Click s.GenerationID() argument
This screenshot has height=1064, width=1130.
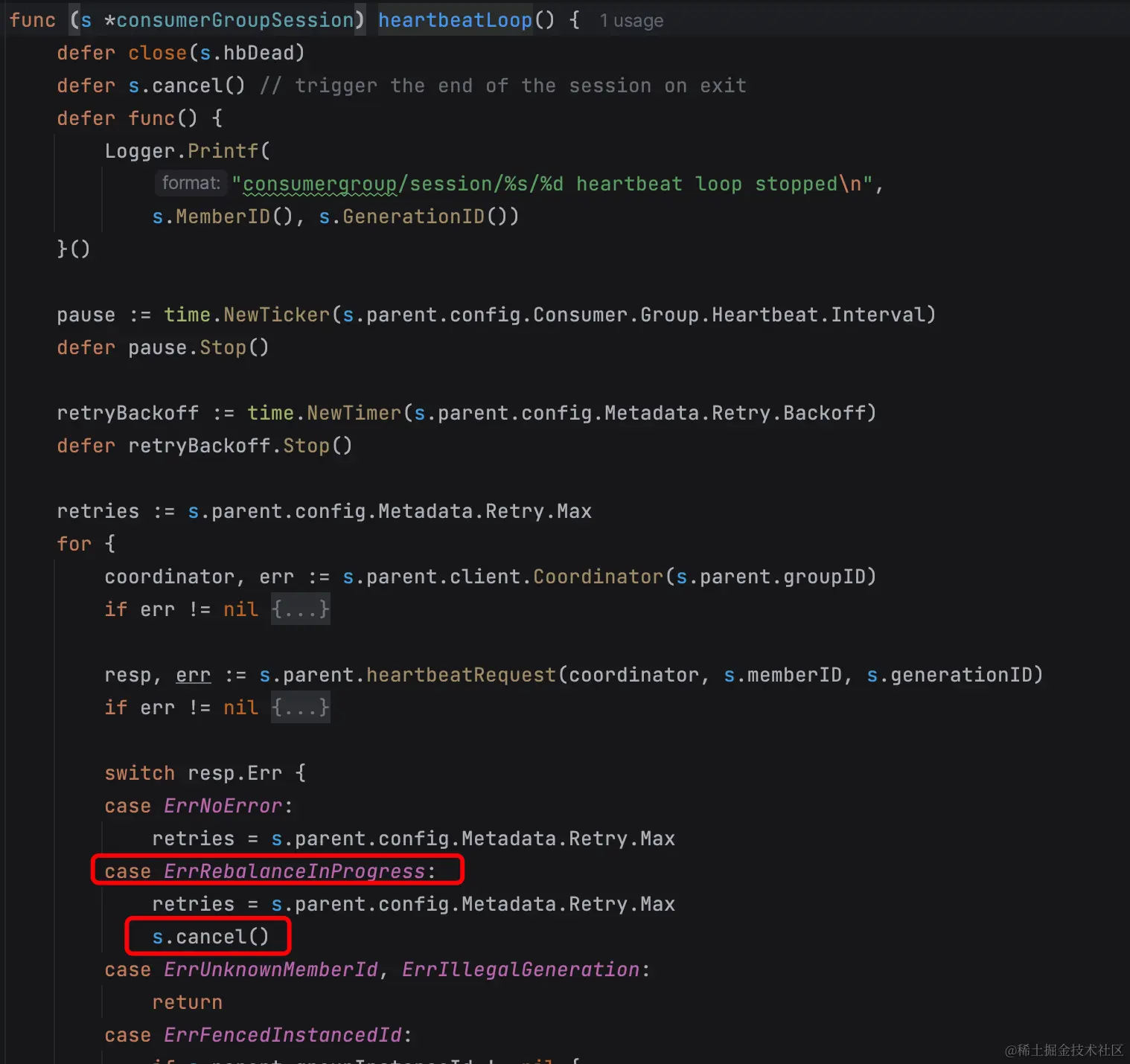pyautogui.click(x=413, y=217)
